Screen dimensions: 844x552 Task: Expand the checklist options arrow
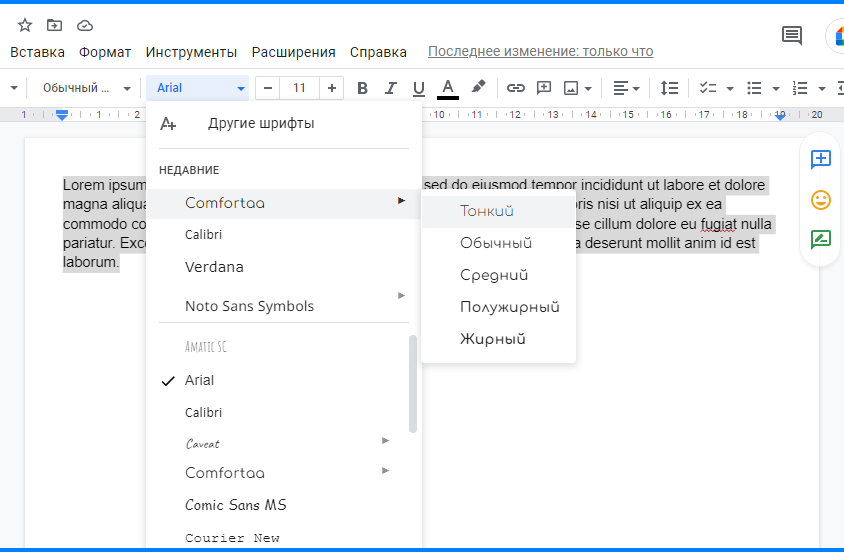tap(730, 89)
